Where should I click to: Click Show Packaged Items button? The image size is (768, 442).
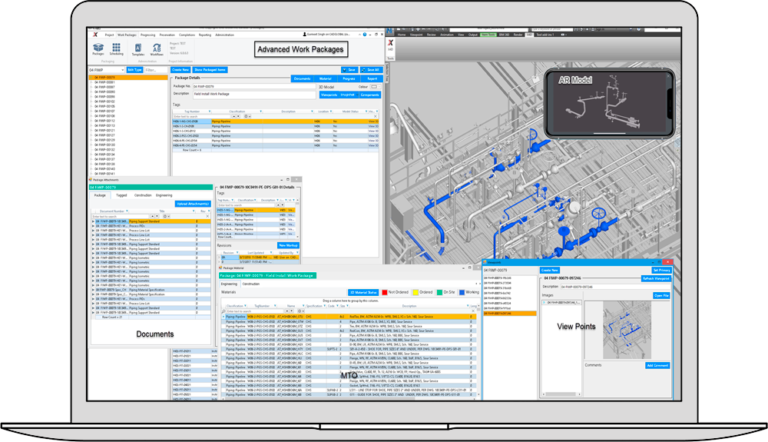(210, 70)
